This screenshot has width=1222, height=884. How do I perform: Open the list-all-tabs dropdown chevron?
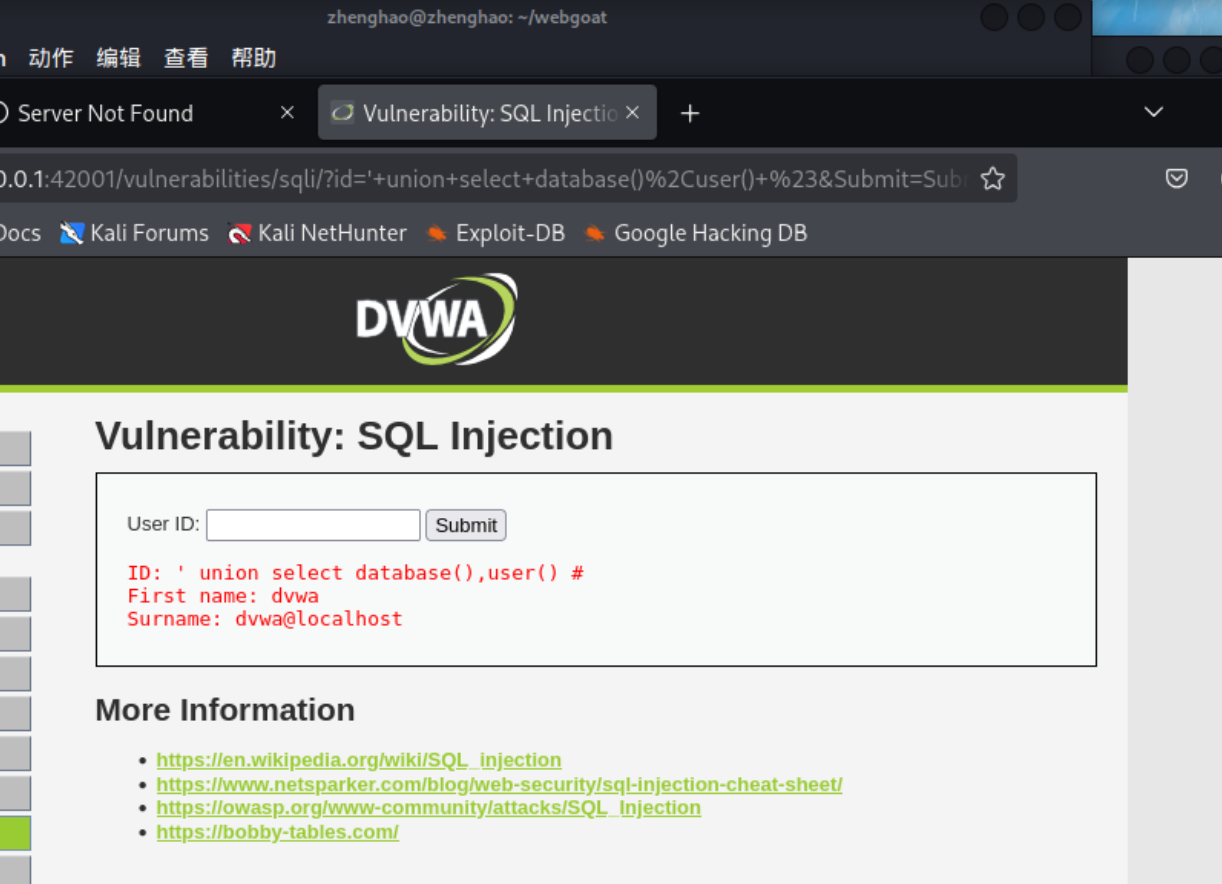[x=1154, y=112]
